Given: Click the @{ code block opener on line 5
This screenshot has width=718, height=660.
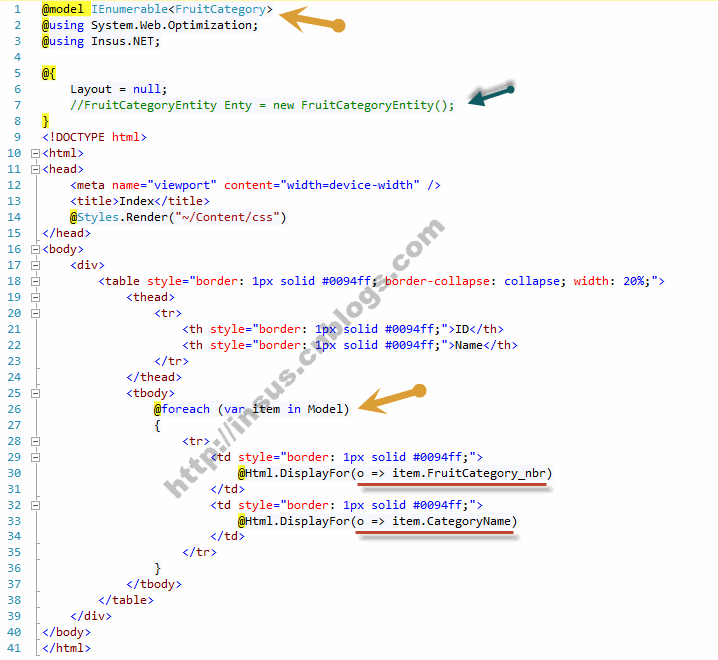Looking at the screenshot, I should (x=49, y=73).
